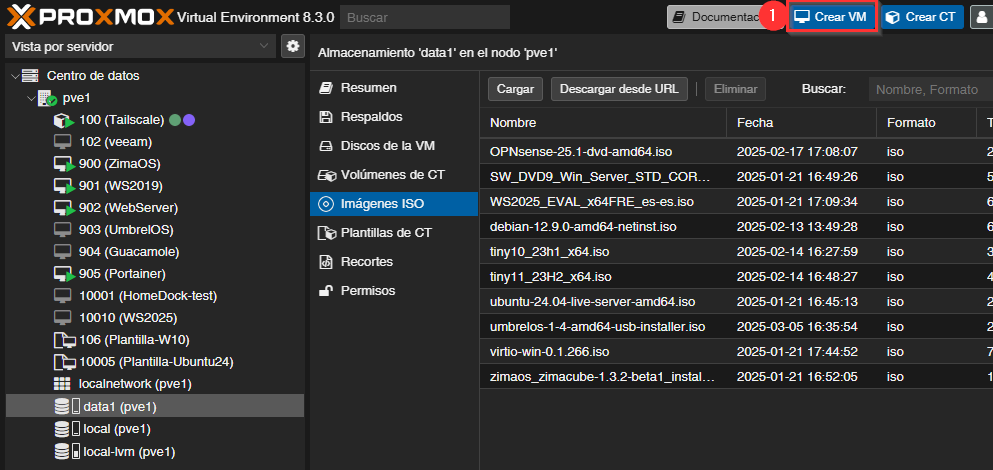993x470 pixels.
Task: Focus the Nombre, Formato filter field
Action: coord(930,89)
